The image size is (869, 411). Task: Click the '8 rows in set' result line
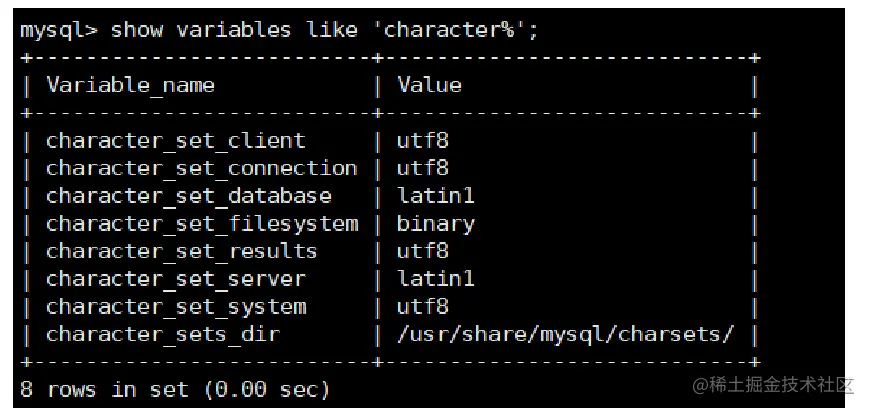pos(175,390)
